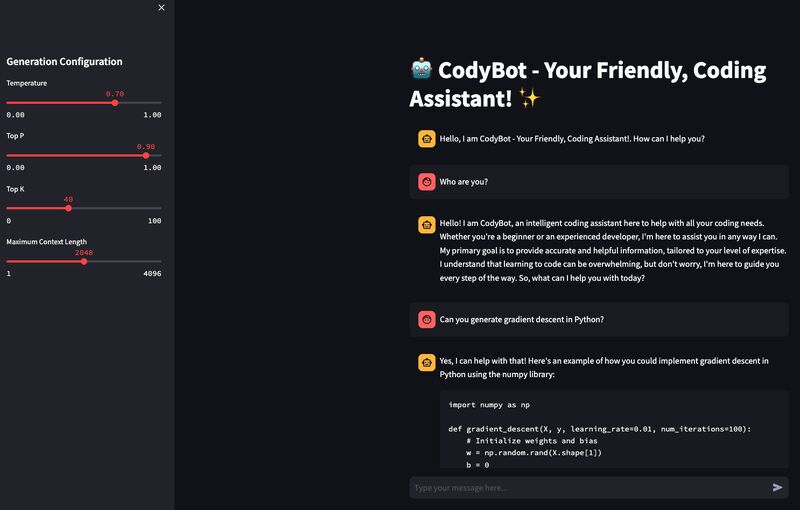This screenshot has height=510, width=800.
Task: Click the user avatar next to the gradient descent question
Action: [427, 319]
